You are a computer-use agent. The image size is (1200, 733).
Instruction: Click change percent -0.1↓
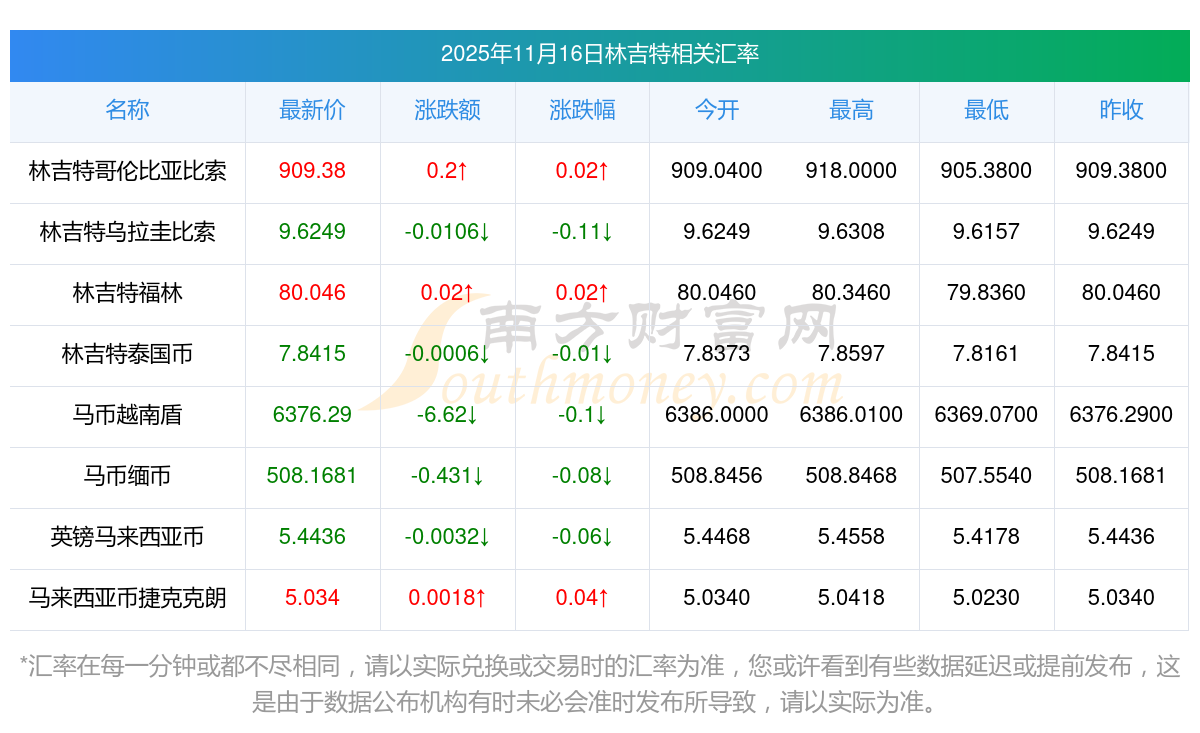pyautogui.click(x=582, y=415)
